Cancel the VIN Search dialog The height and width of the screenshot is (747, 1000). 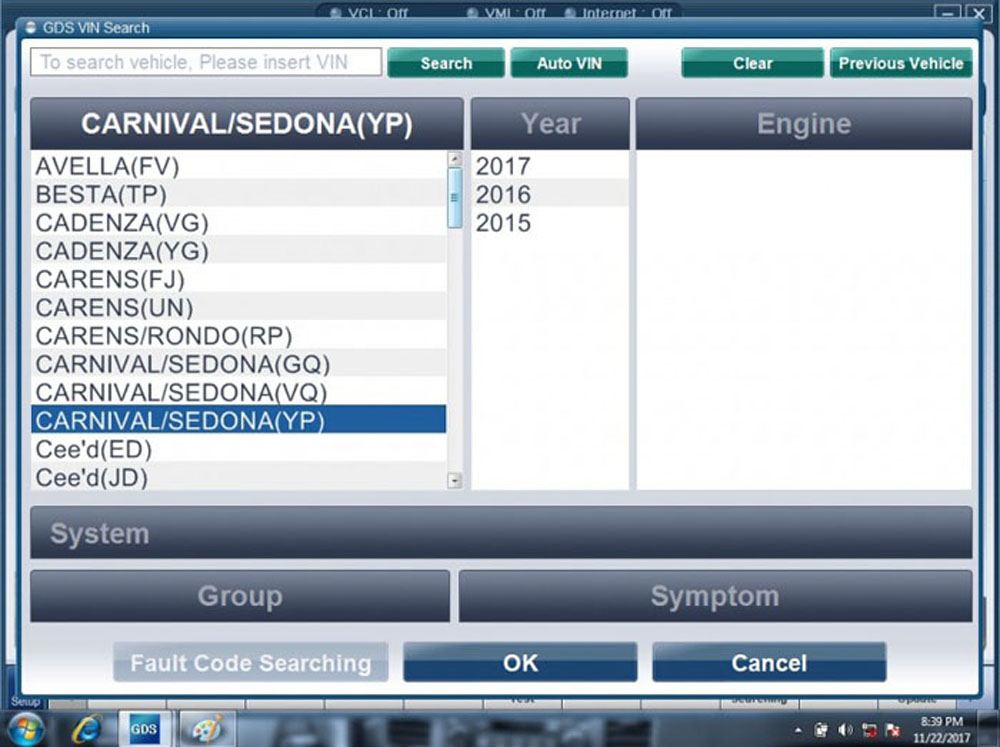coord(769,662)
